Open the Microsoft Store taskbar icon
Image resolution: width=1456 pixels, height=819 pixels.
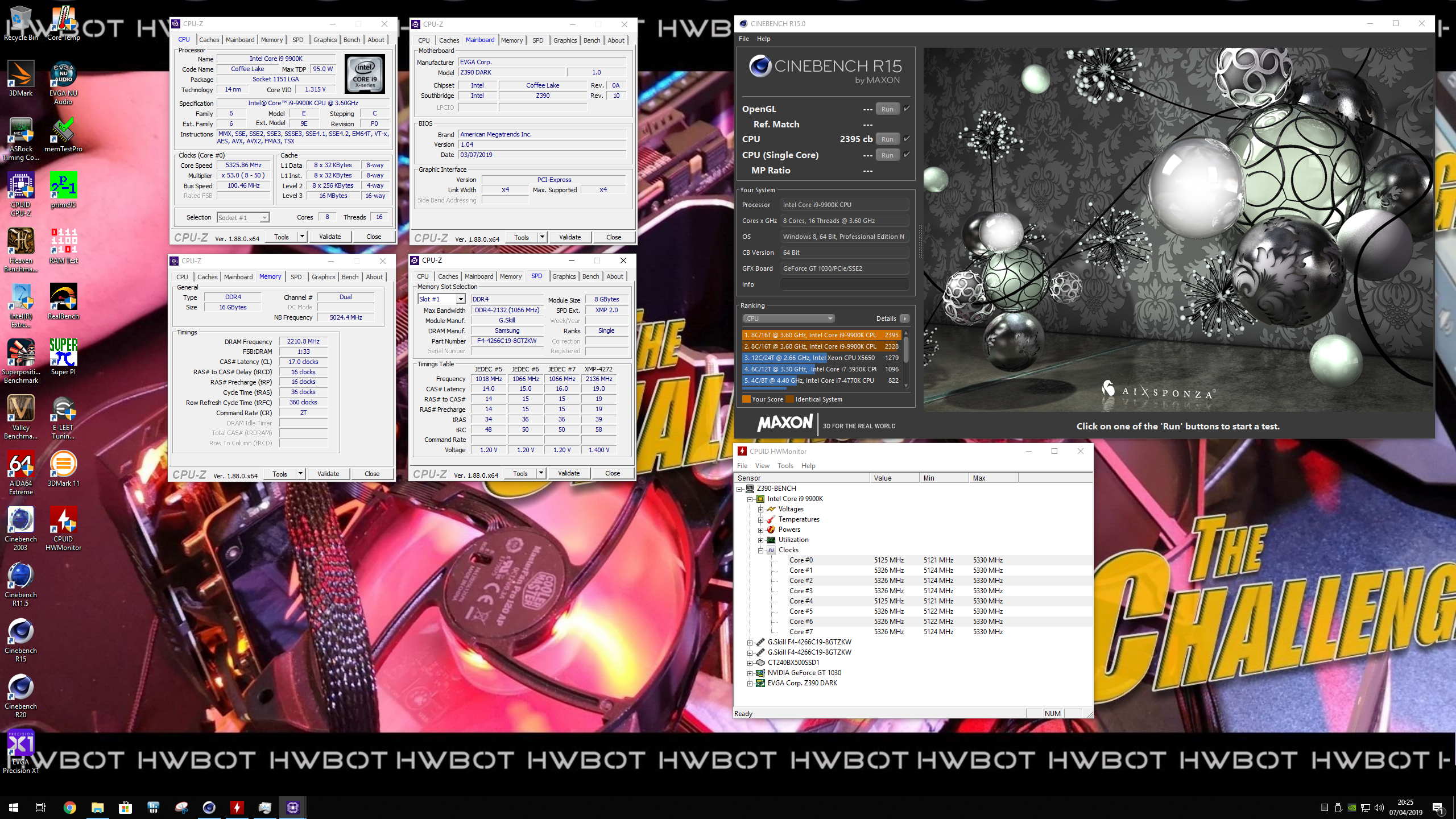click(x=125, y=808)
